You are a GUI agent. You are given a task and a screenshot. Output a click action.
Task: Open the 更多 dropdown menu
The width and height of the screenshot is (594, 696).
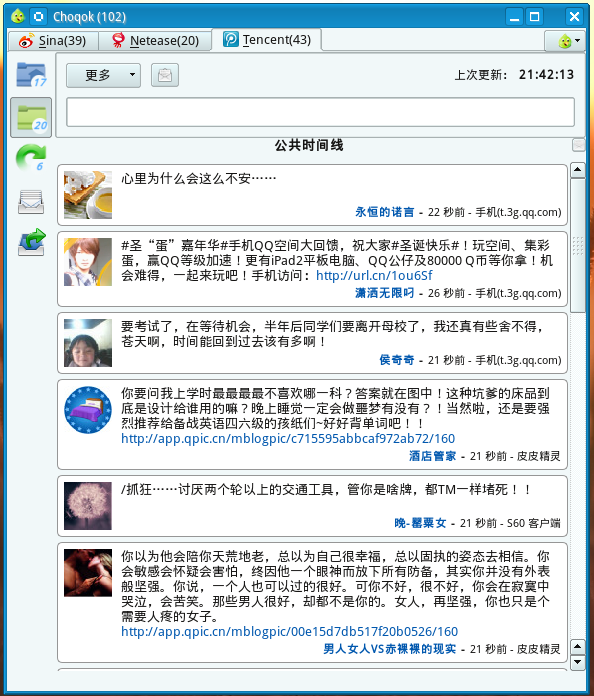click(103, 75)
